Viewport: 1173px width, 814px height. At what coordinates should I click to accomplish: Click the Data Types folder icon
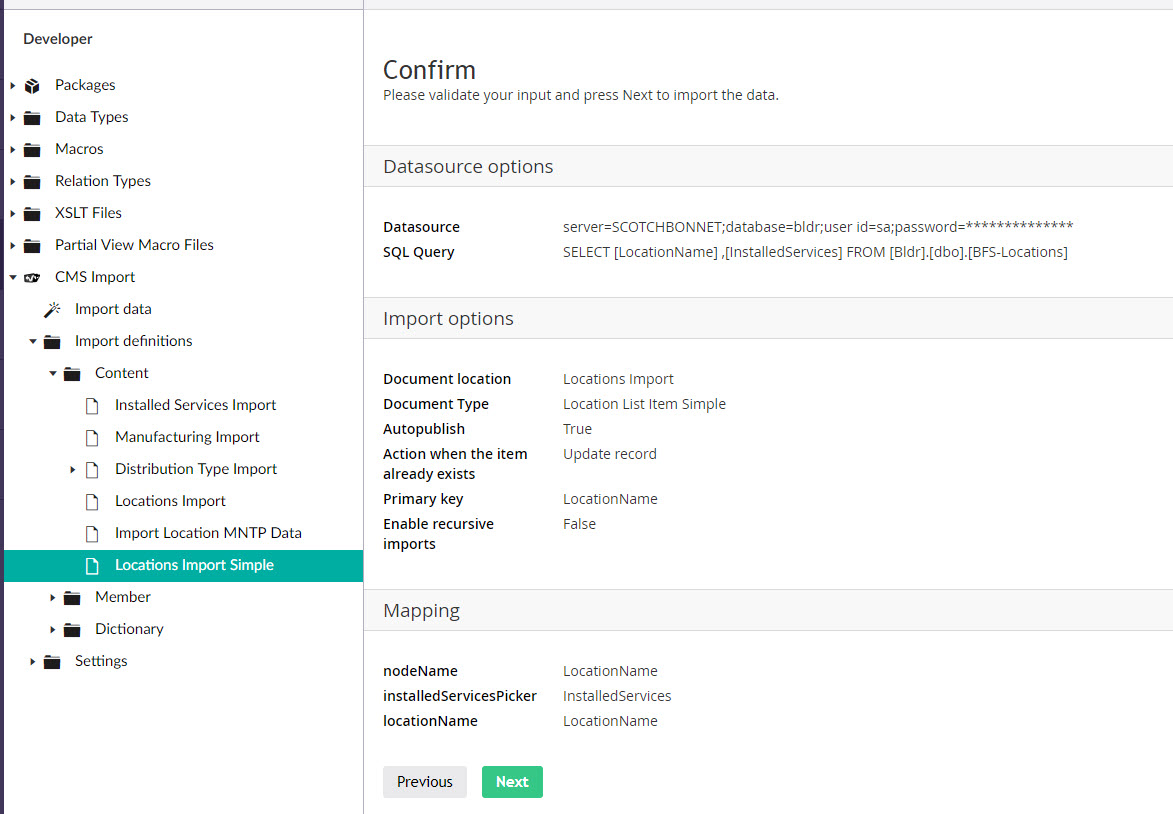click(31, 117)
